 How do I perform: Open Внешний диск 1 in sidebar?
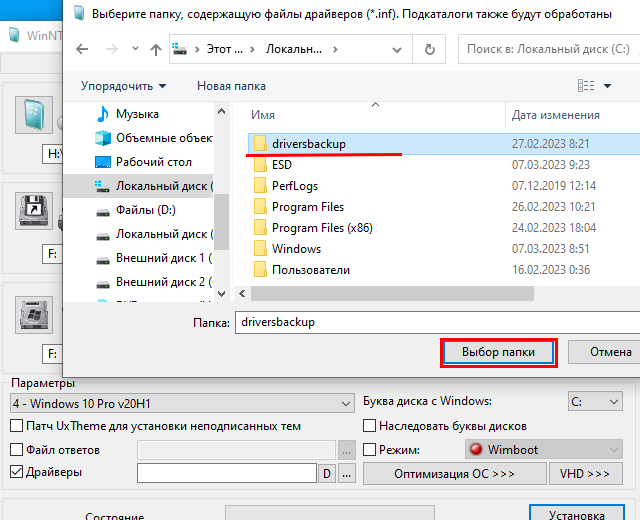[154, 258]
